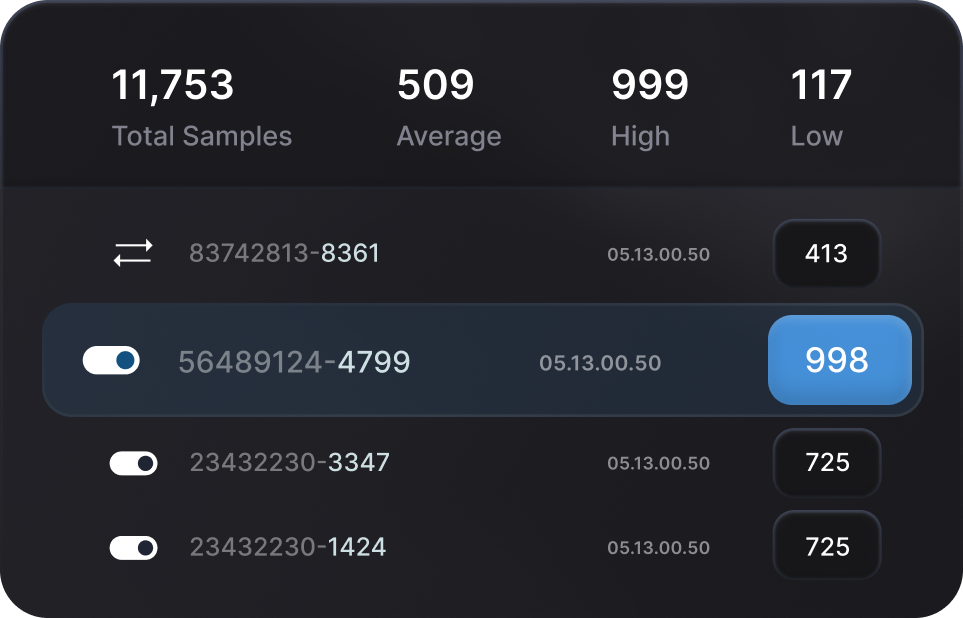Screen dimensions: 963x618
Task: Click the blue 998 value badge
Action: (839, 360)
